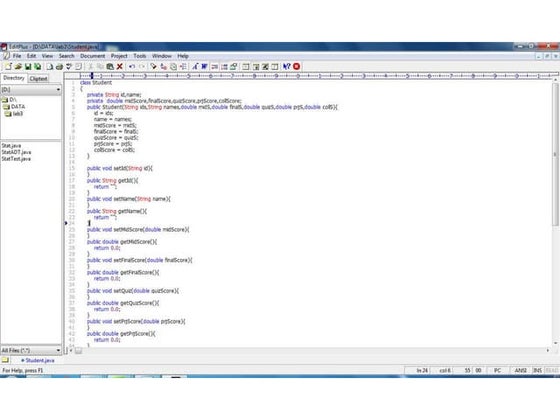The image size is (560, 420).
Task: Switch to the Cliptext tab
Action: coord(38,79)
